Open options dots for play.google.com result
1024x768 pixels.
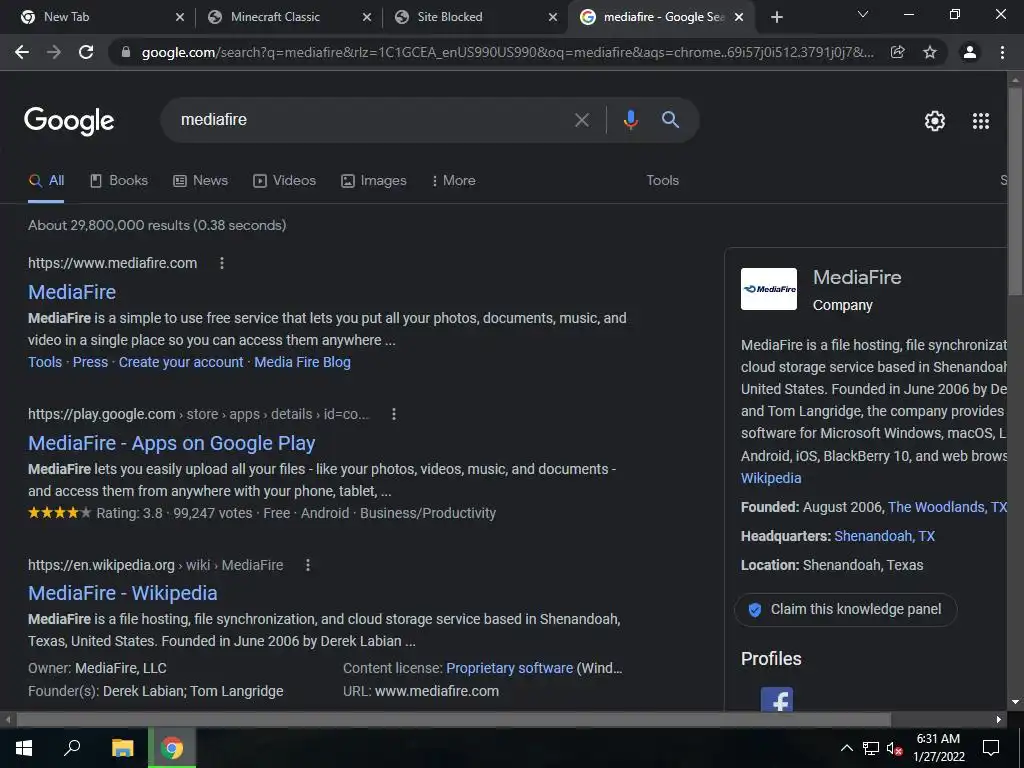pos(394,414)
